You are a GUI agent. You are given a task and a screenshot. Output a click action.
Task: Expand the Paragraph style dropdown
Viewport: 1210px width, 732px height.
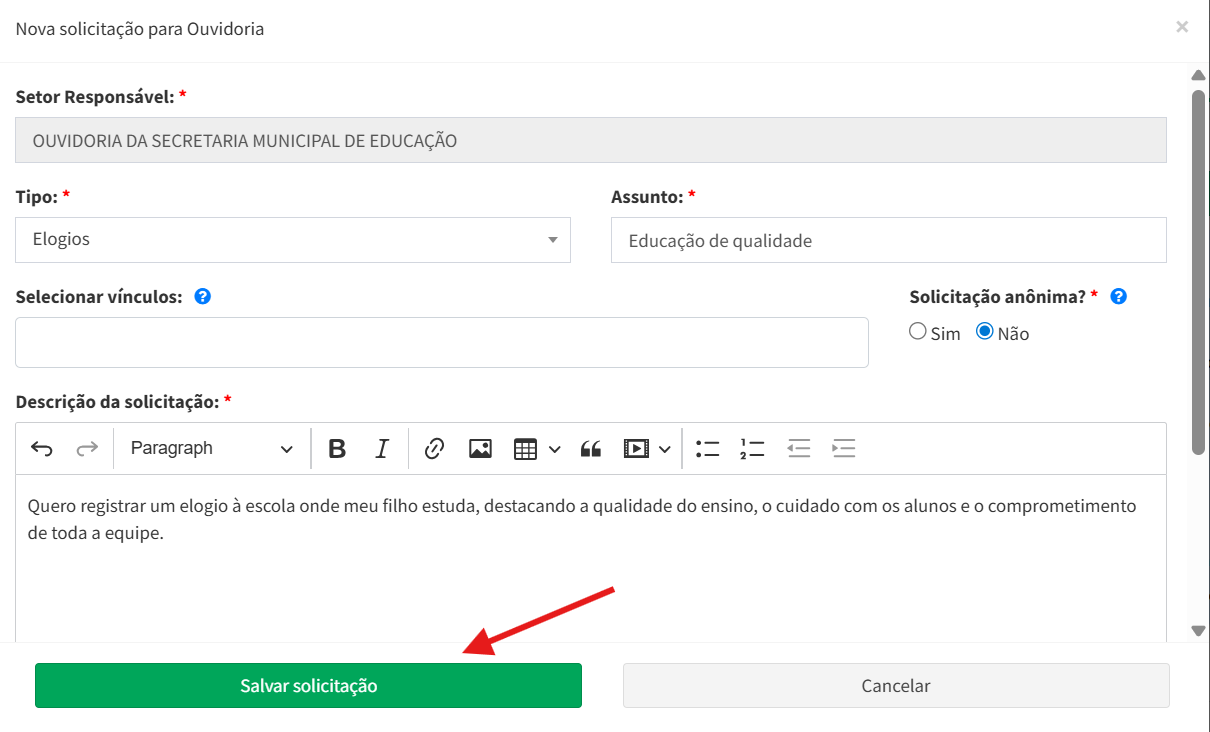pyautogui.click(x=212, y=449)
